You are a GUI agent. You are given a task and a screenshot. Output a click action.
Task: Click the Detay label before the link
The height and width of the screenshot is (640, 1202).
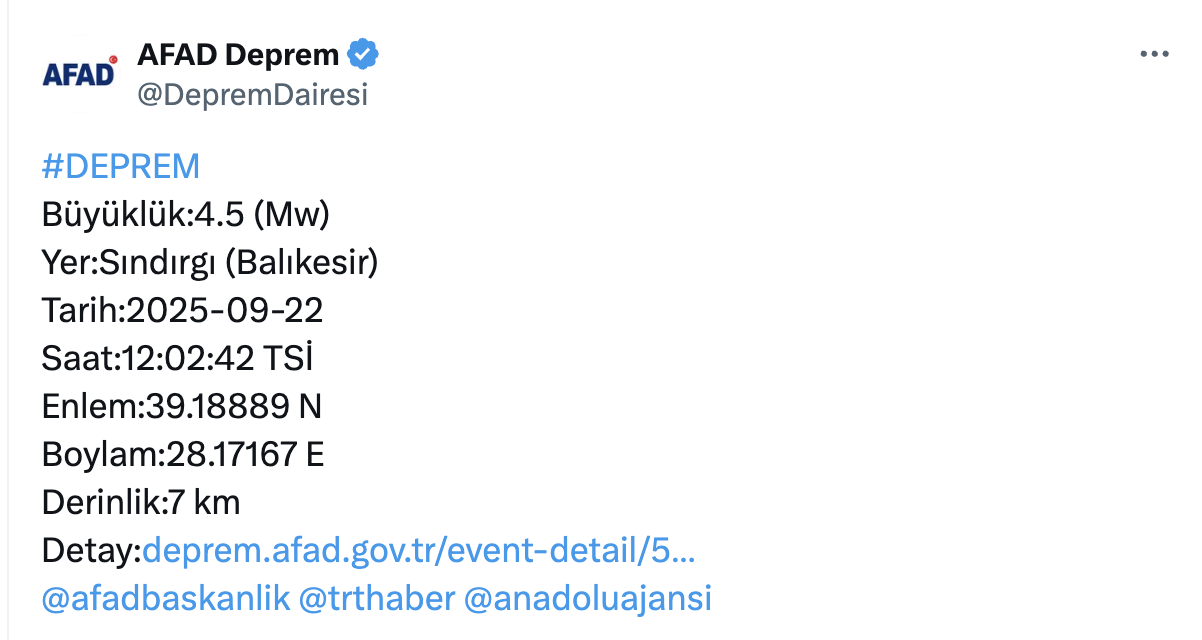coord(92,550)
